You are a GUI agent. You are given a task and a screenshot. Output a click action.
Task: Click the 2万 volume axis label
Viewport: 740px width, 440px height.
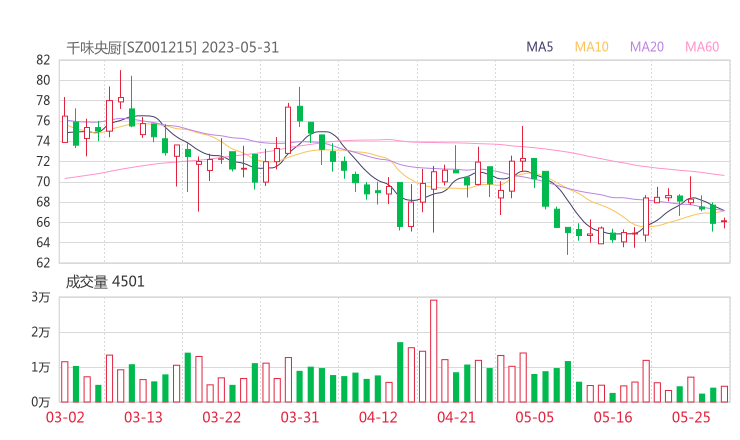pyautogui.click(x=41, y=332)
